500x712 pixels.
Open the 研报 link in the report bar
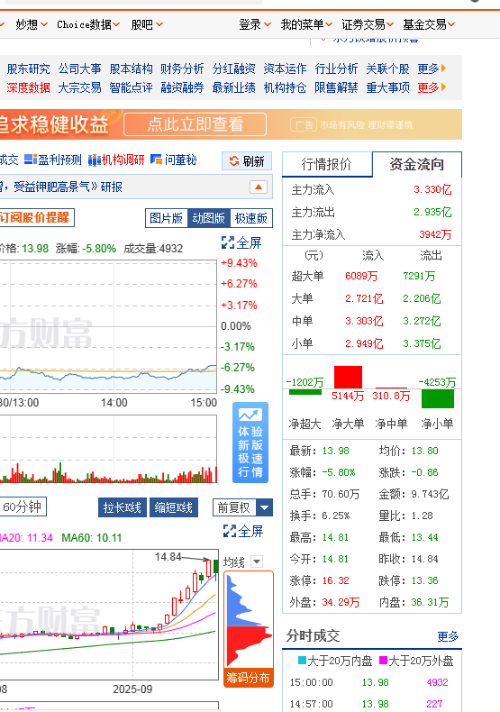pyautogui.click(x=112, y=187)
